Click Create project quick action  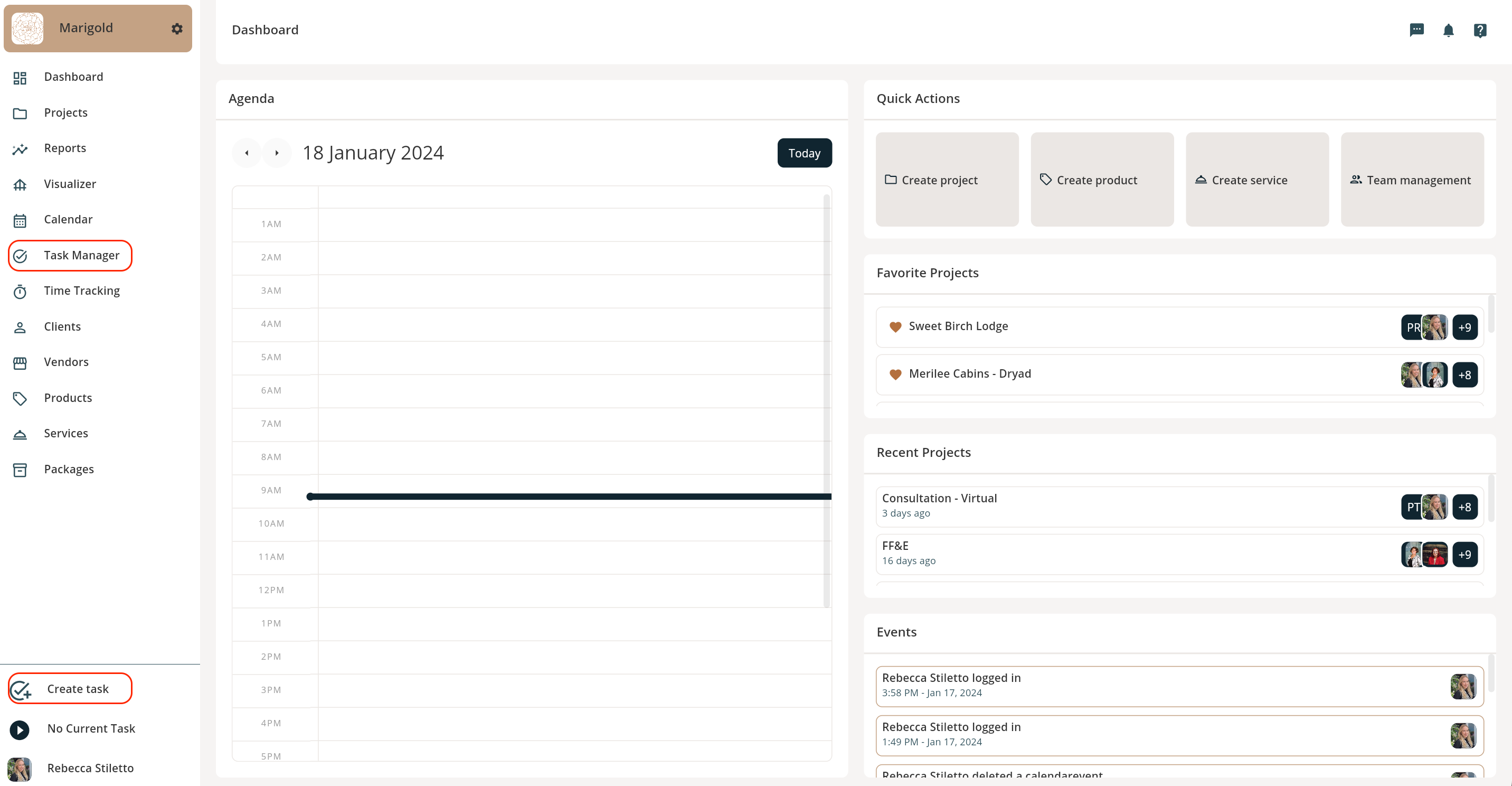point(947,179)
